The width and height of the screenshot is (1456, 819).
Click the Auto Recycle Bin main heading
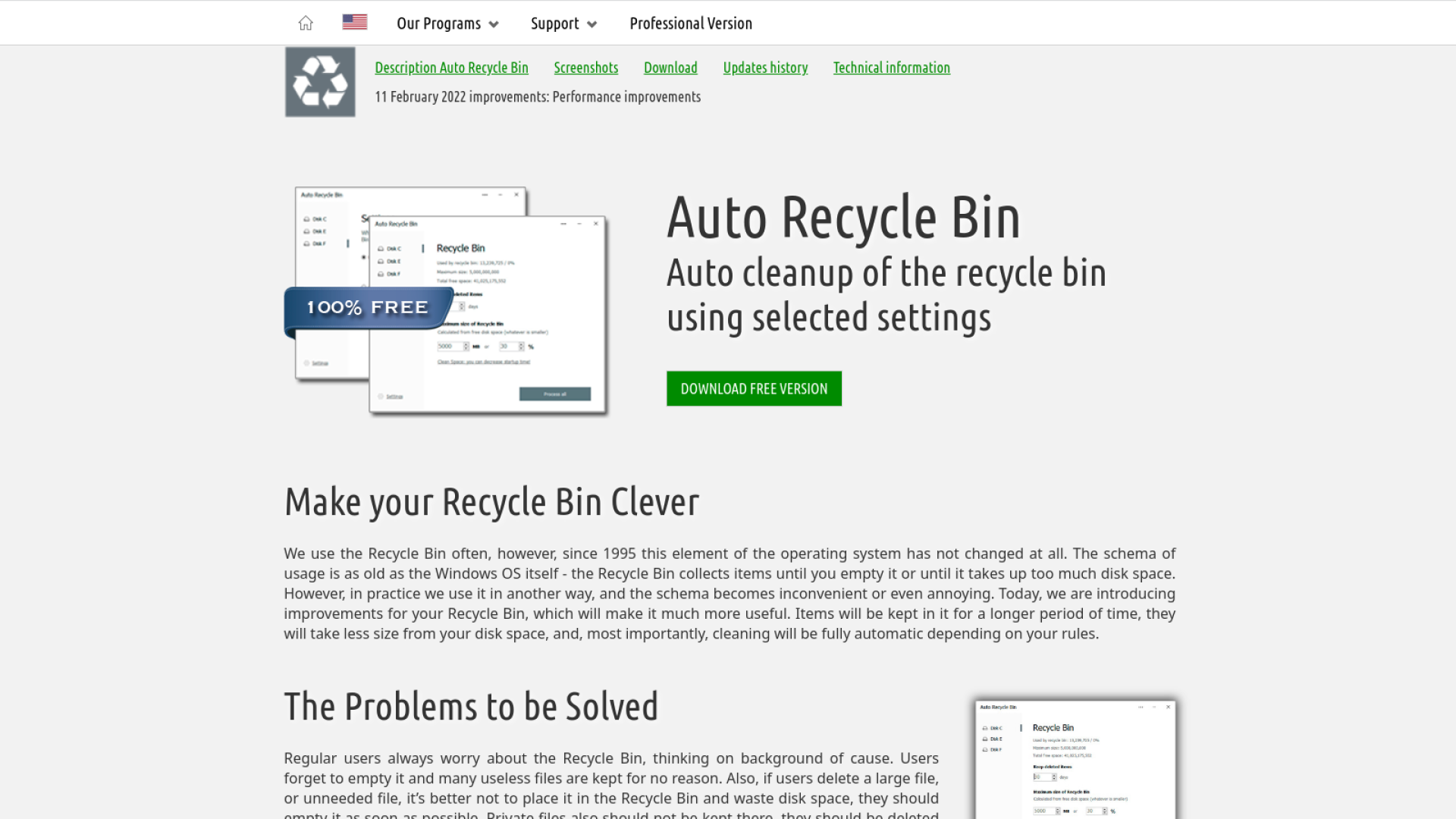[x=843, y=218]
